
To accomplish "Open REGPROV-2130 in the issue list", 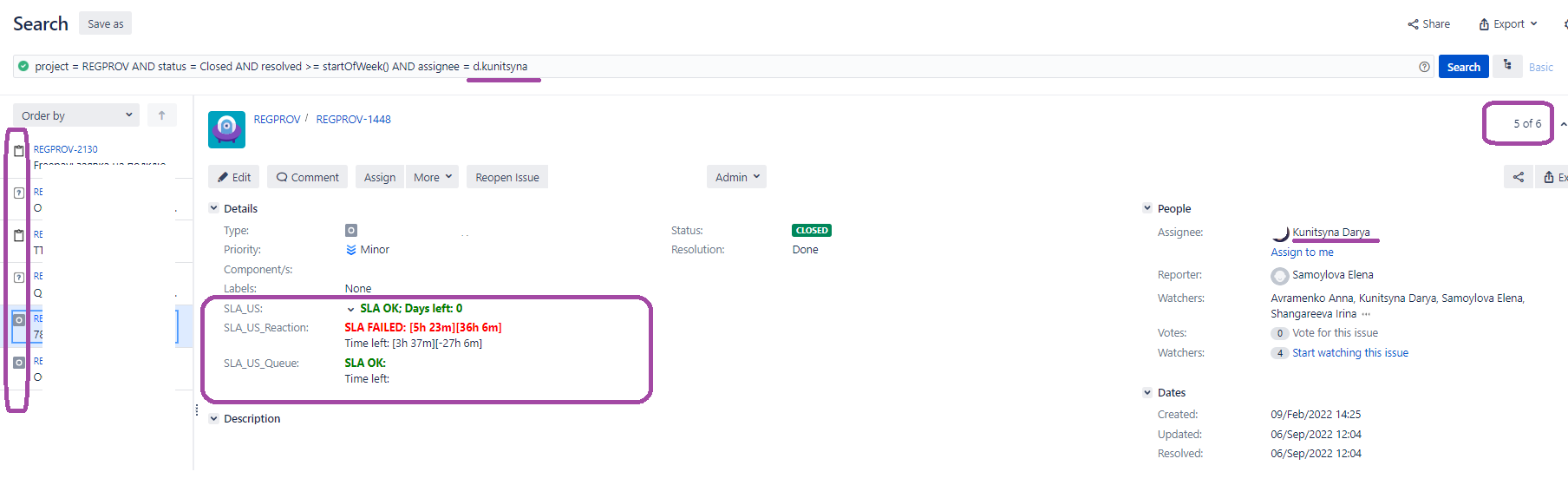I will click(66, 149).
